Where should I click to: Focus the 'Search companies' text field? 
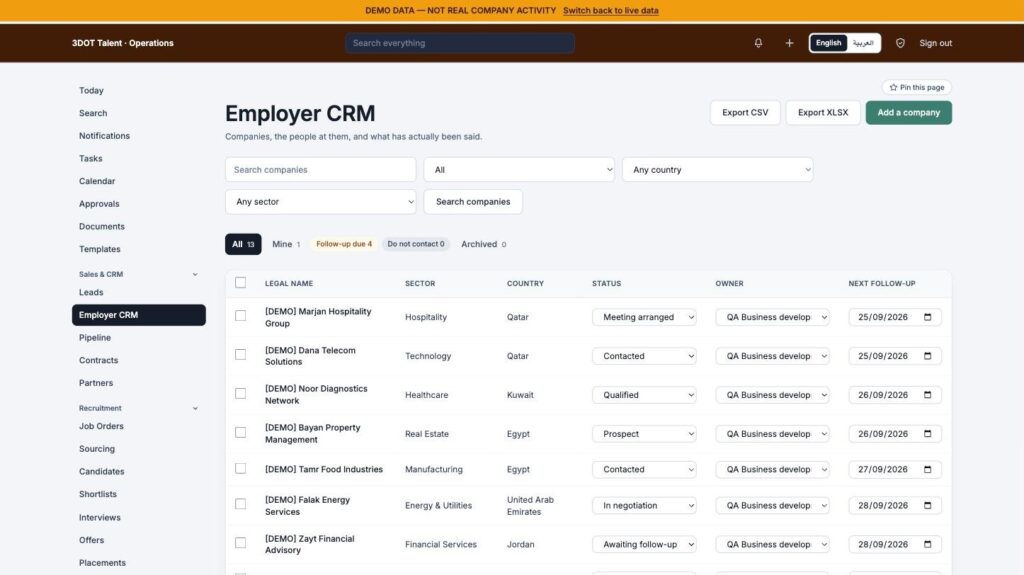click(x=321, y=170)
